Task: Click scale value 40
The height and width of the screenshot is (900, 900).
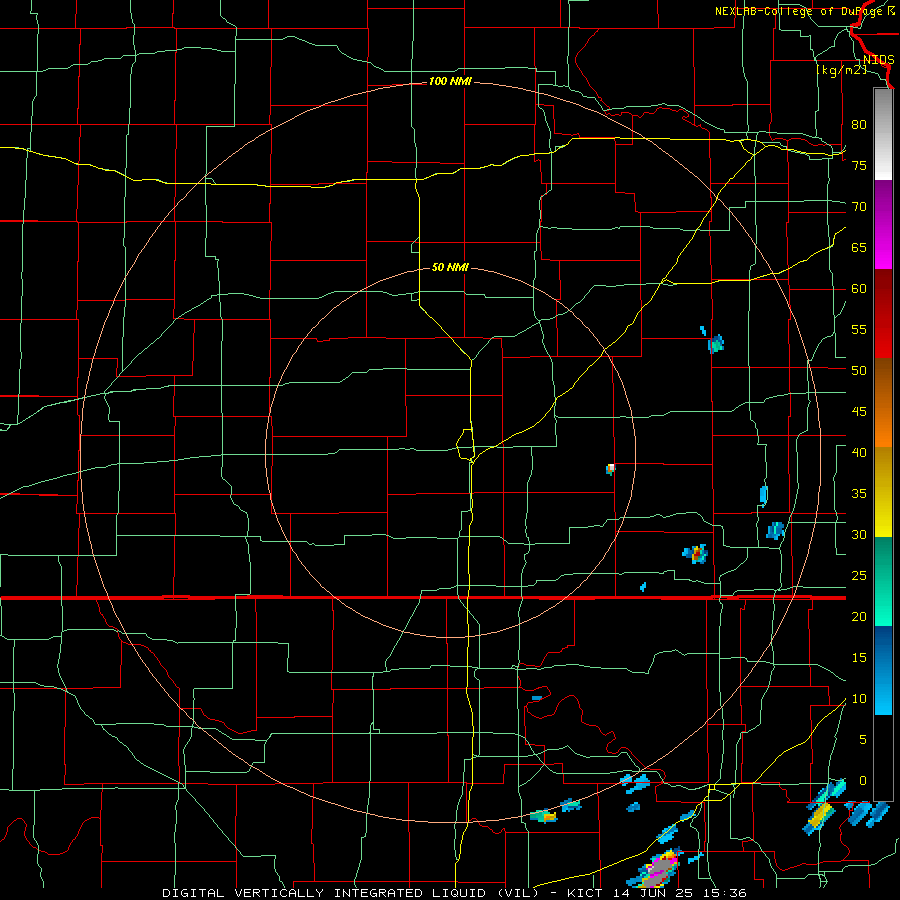Action: (859, 453)
